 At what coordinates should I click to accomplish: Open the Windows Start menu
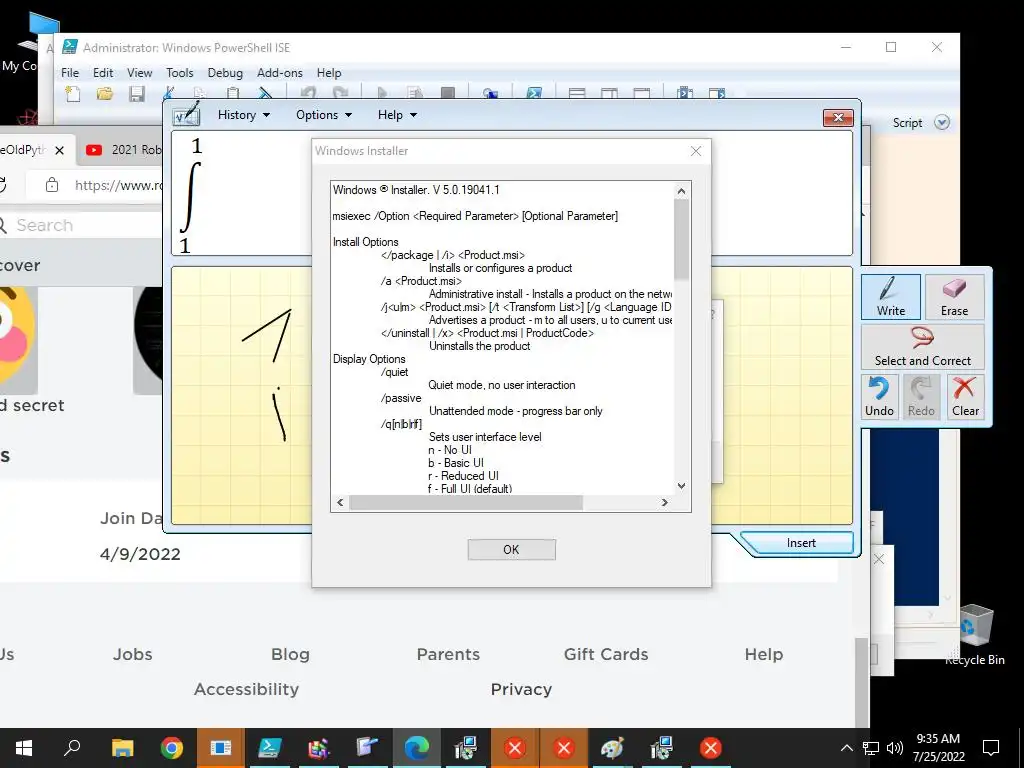point(24,748)
